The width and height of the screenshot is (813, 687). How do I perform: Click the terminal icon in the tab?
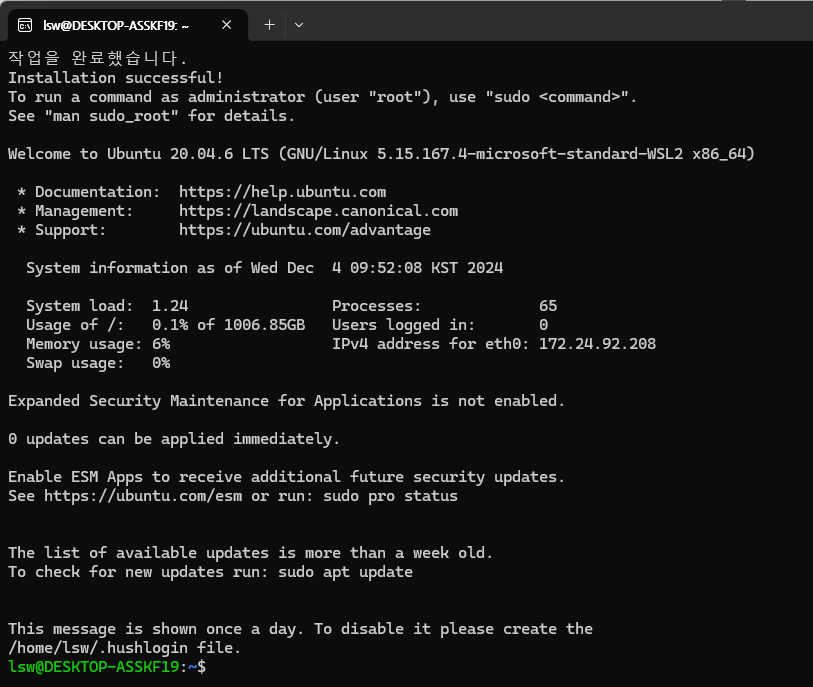click(25, 25)
